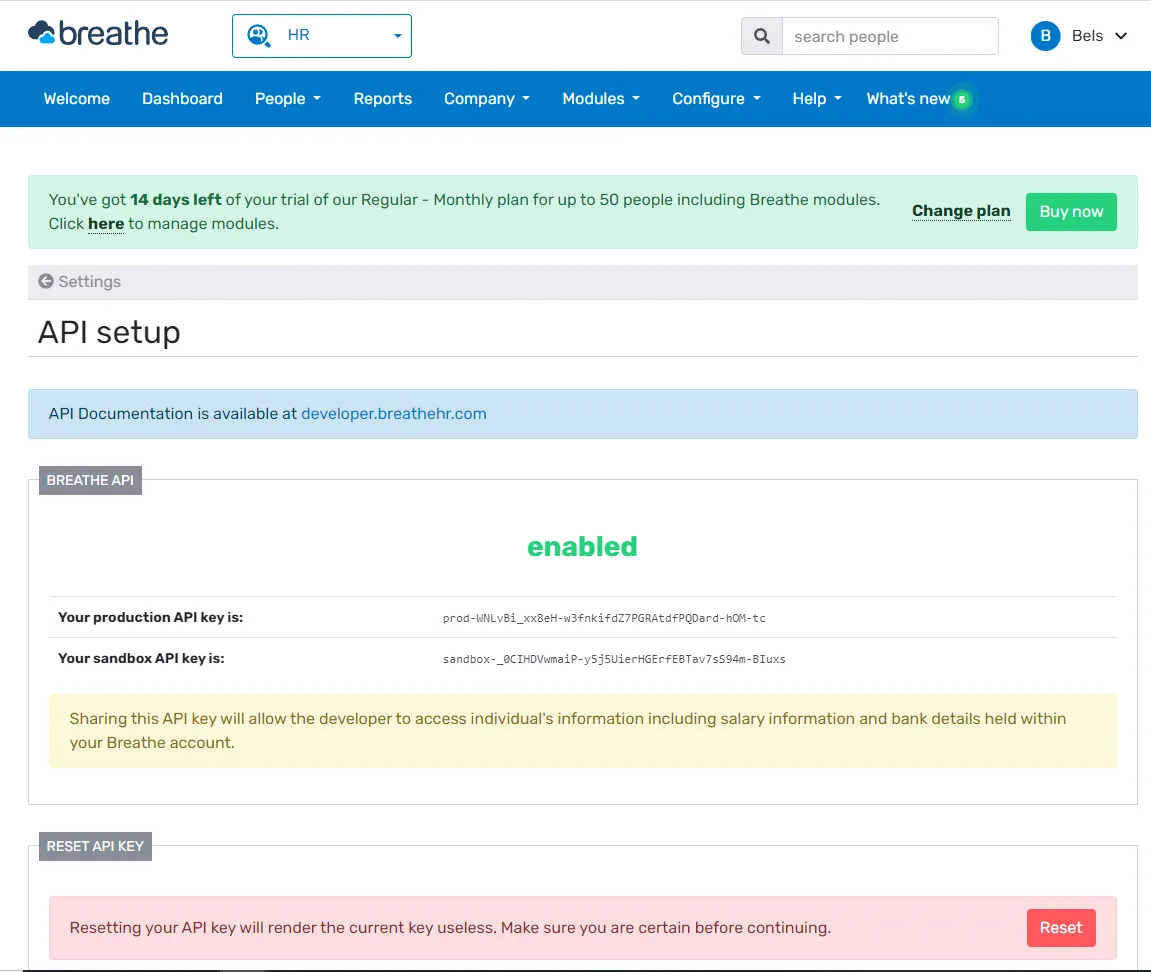Expand the Configure menu
The width and height of the screenshot is (1151, 972).
point(716,98)
